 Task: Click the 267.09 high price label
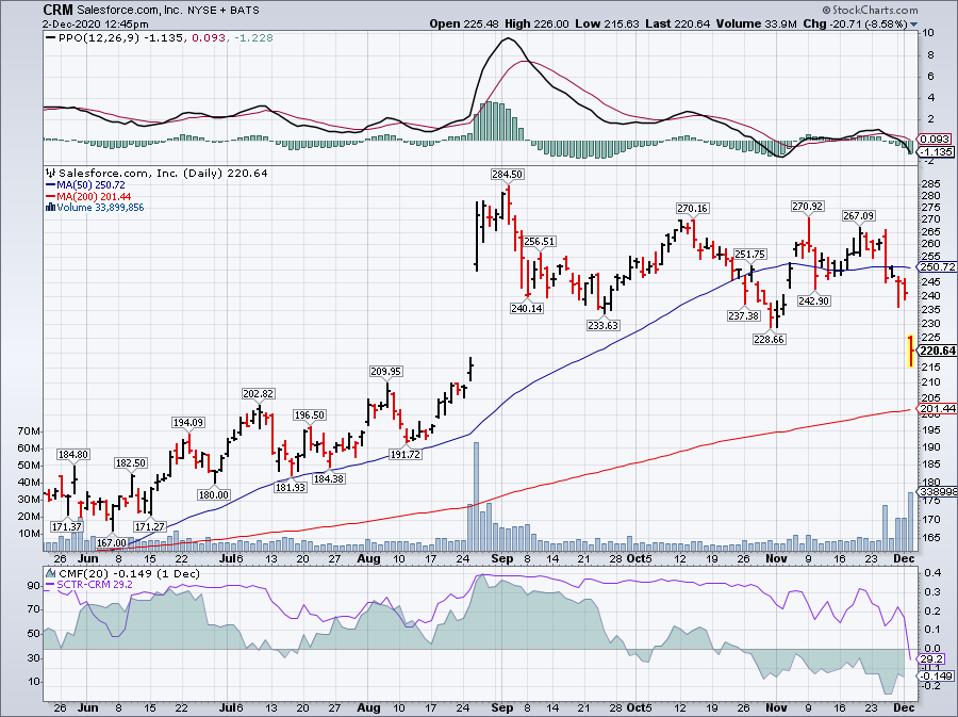pos(858,216)
